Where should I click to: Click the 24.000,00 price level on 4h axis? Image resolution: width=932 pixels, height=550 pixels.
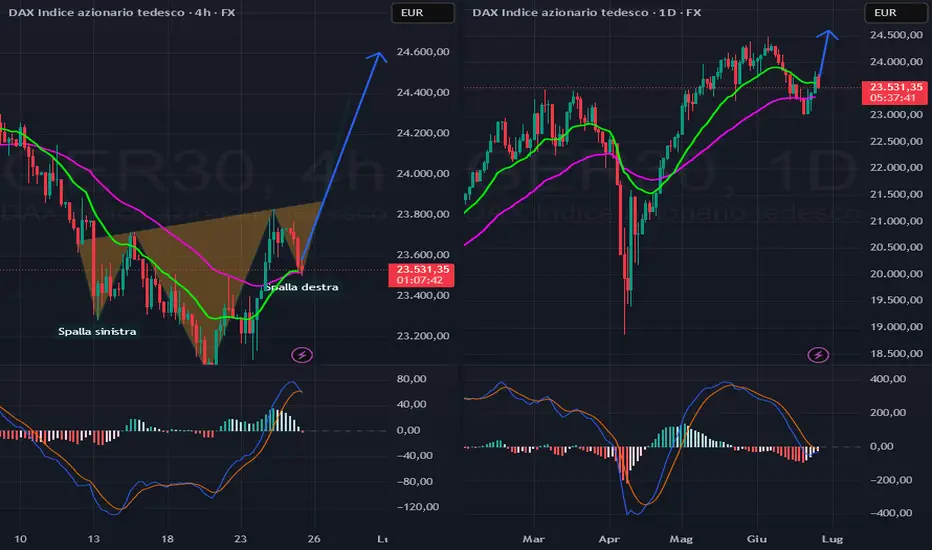[x=423, y=174]
